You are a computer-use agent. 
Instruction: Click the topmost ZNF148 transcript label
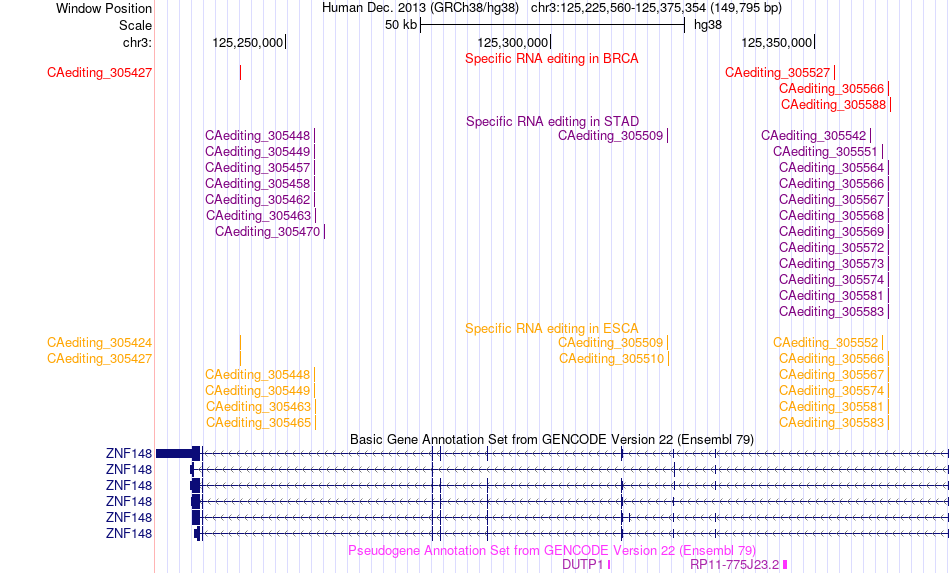(128, 454)
